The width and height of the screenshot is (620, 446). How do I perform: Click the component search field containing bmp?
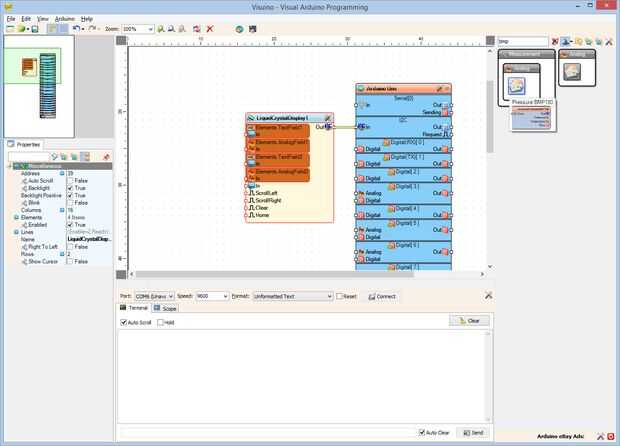pos(523,41)
